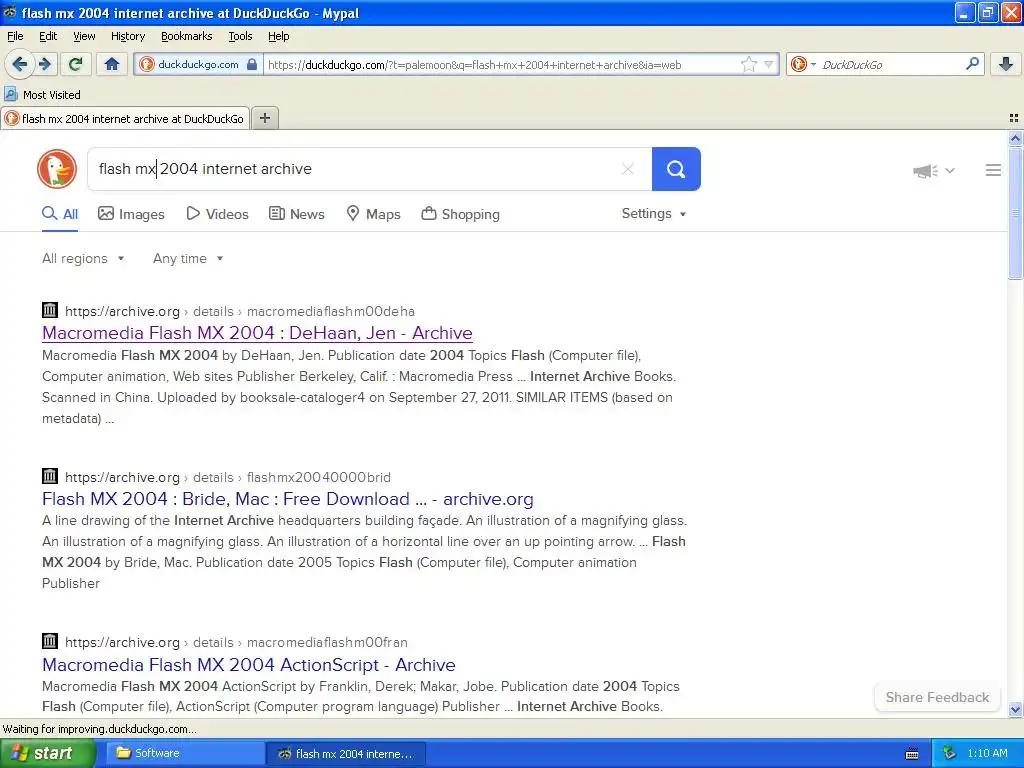
Task: Bookmark this page with the star icon
Action: (x=748, y=64)
